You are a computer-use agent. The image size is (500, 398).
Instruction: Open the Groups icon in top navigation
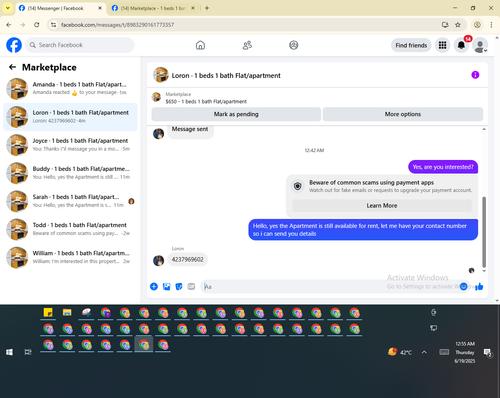pos(294,45)
